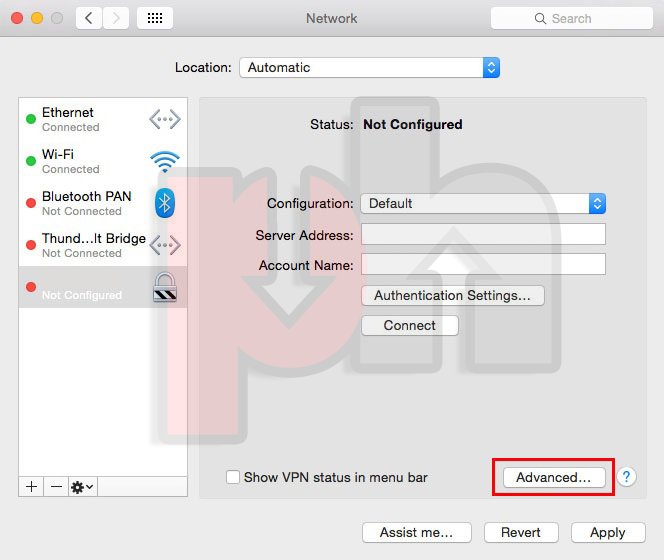Open the Configuration dropdown set to Default
Viewport: 664px width, 560px height.
(483, 203)
